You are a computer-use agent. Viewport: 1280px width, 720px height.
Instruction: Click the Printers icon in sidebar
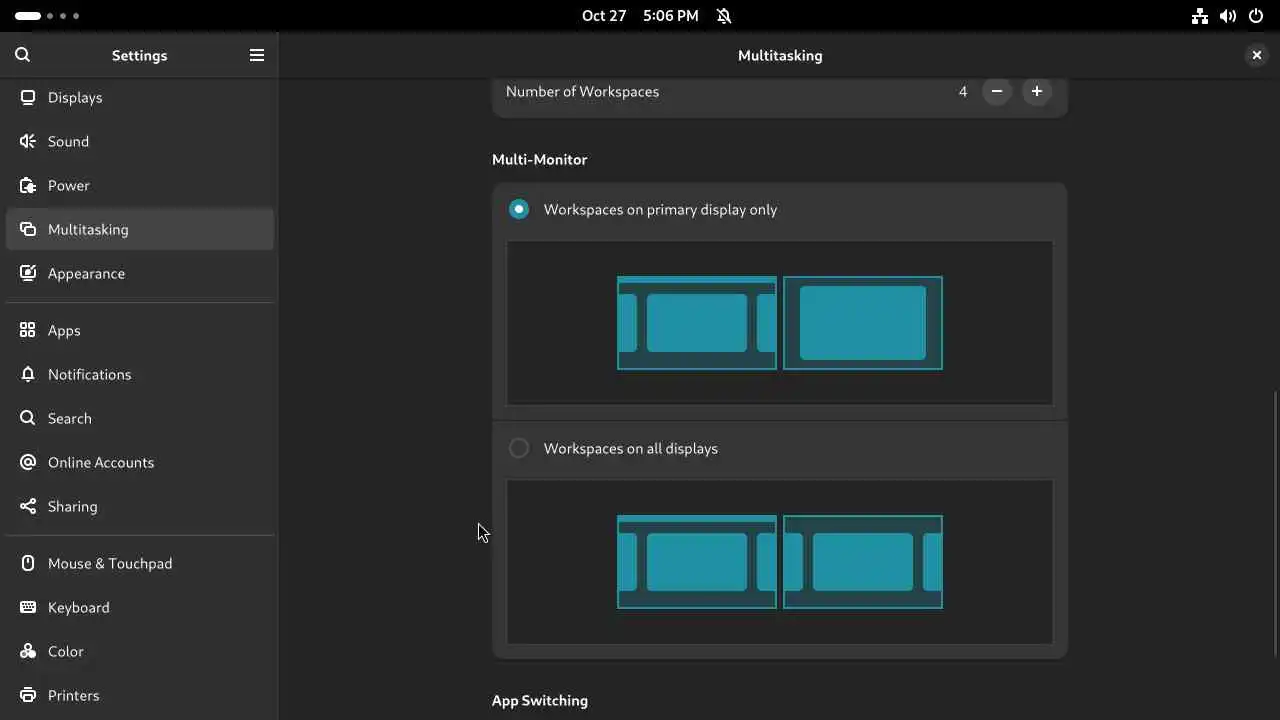click(28, 695)
